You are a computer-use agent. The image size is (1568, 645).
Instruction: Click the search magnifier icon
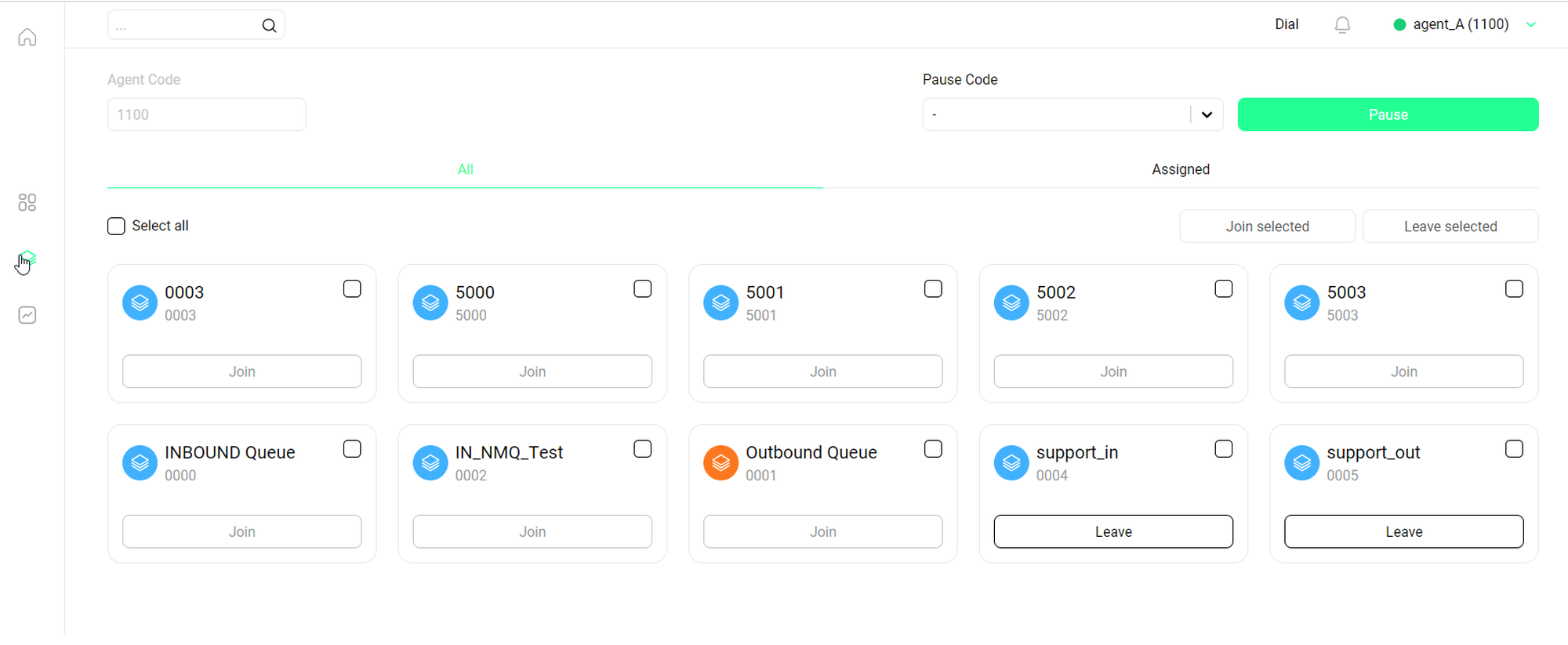269,26
